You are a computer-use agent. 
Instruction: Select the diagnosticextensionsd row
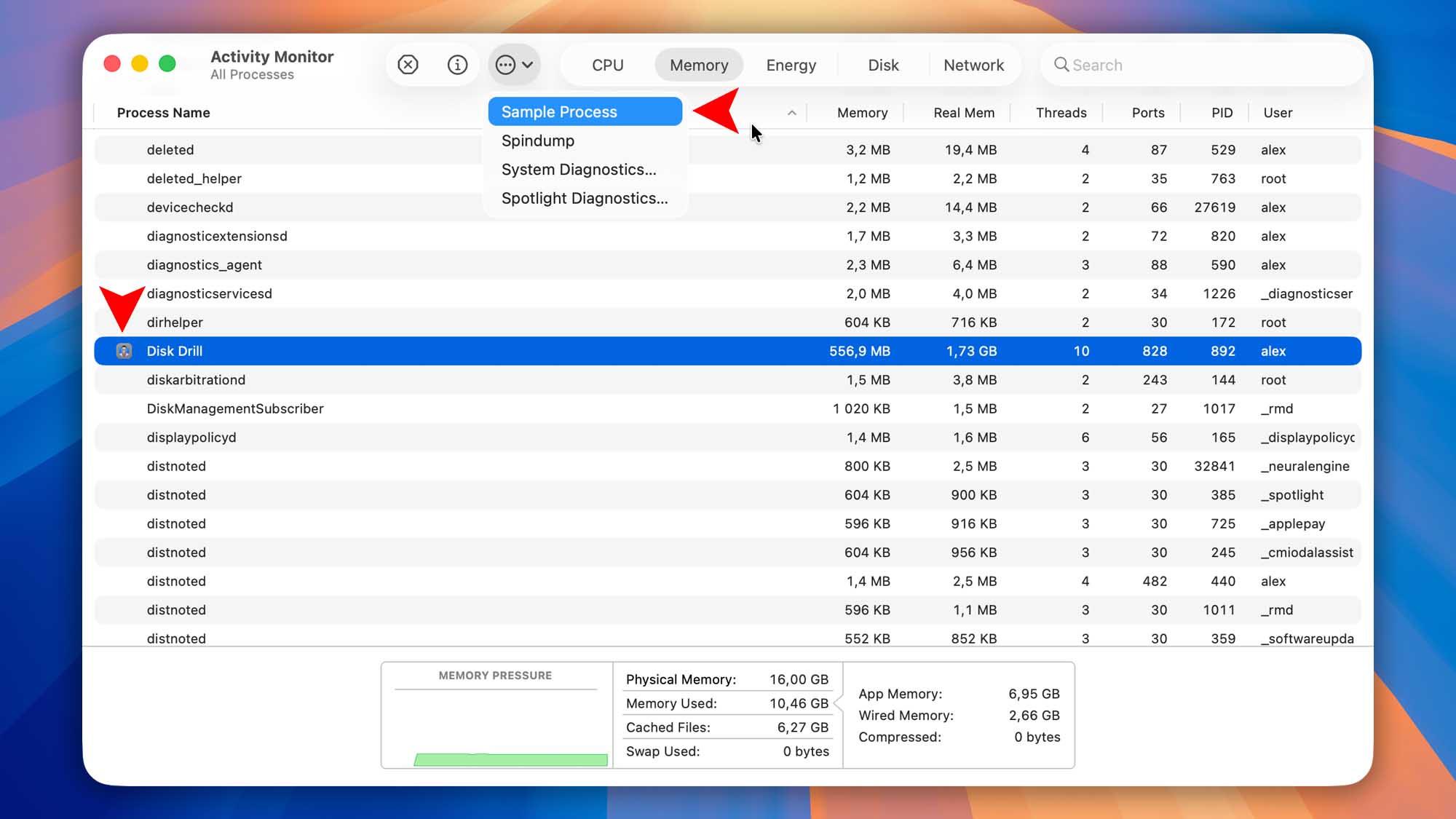tap(727, 236)
